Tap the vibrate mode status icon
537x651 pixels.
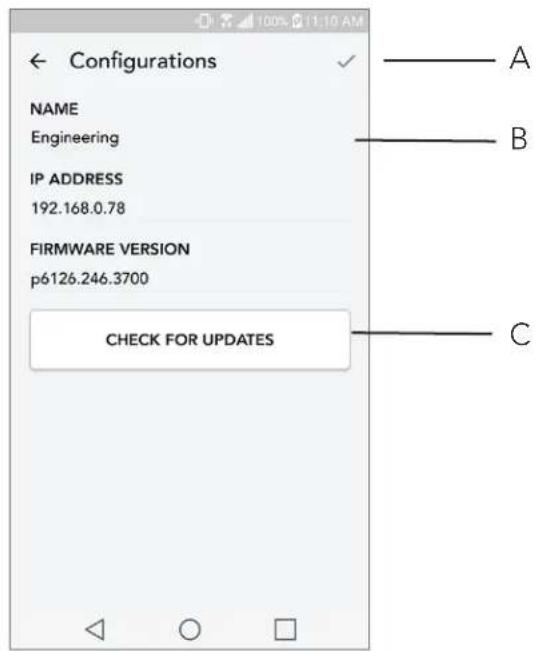click(x=204, y=21)
